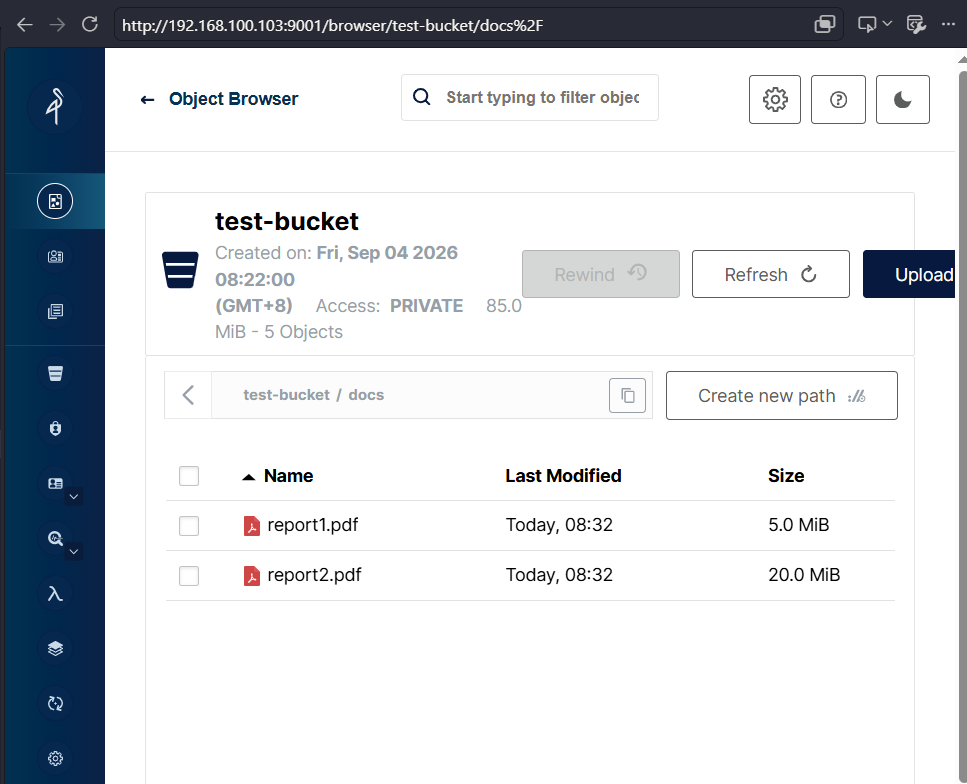
Task: Open the browser cast dropdown arrow
Action: (x=887, y=24)
